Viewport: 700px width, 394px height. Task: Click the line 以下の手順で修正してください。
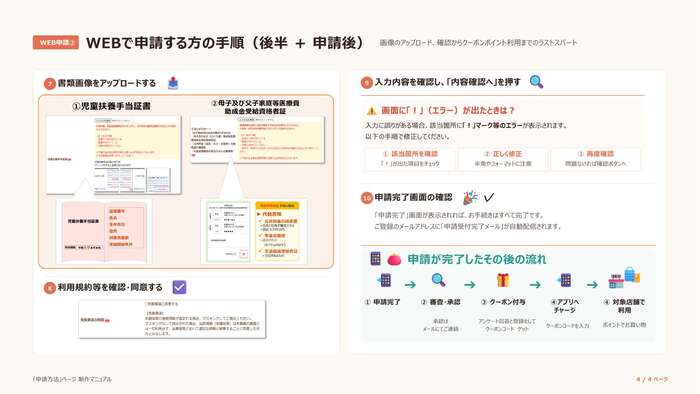point(408,136)
